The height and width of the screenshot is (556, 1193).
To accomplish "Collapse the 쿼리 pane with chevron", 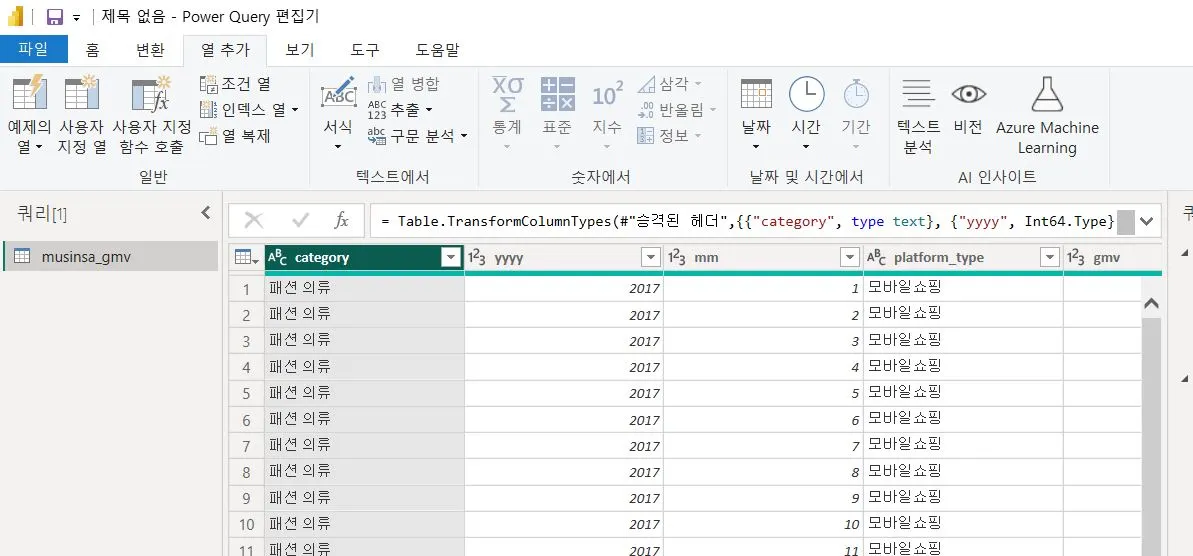I will (x=205, y=213).
